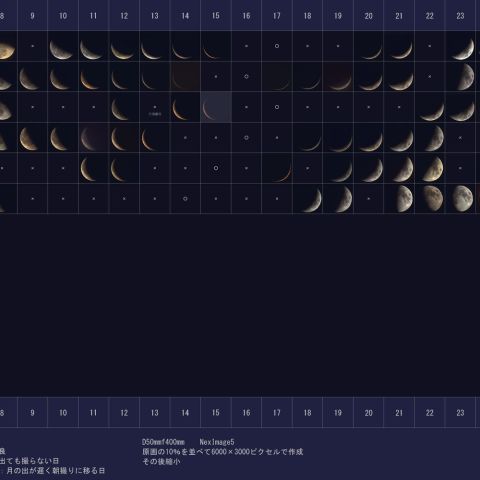Click the text mentioning 6000×3000ピクセル
Image resolution: width=480 pixels, height=480 pixels.
(x=223, y=452)
